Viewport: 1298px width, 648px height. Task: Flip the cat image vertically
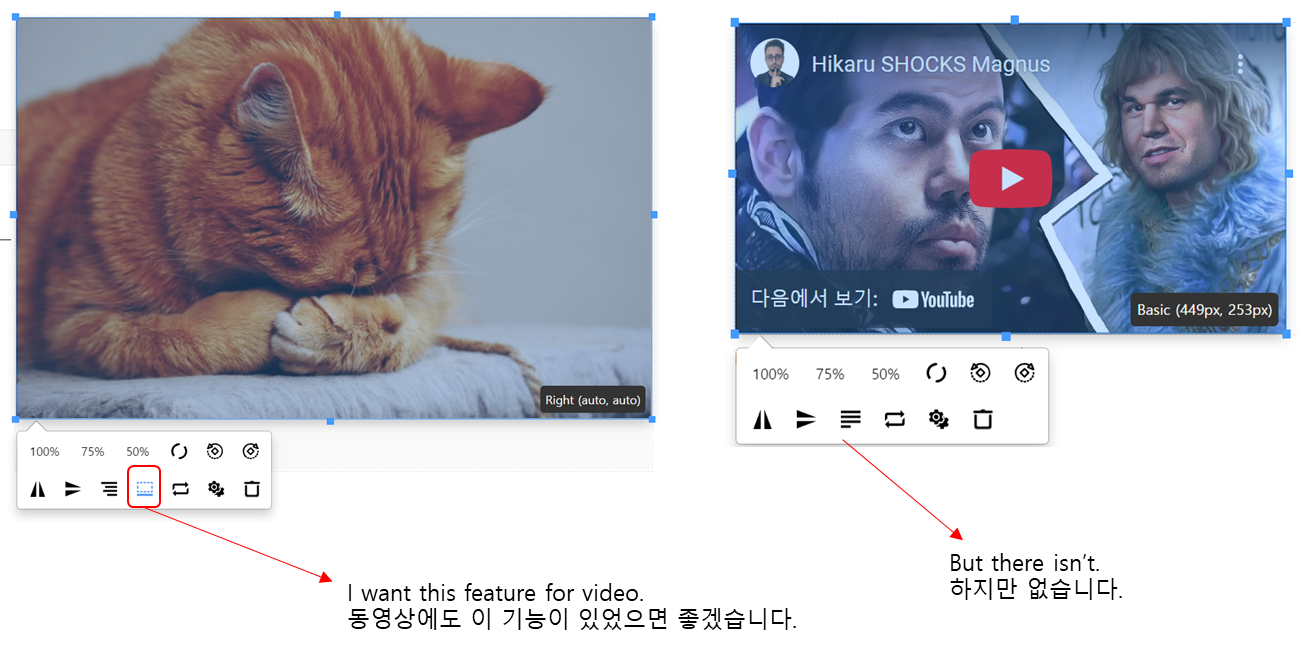73,489
